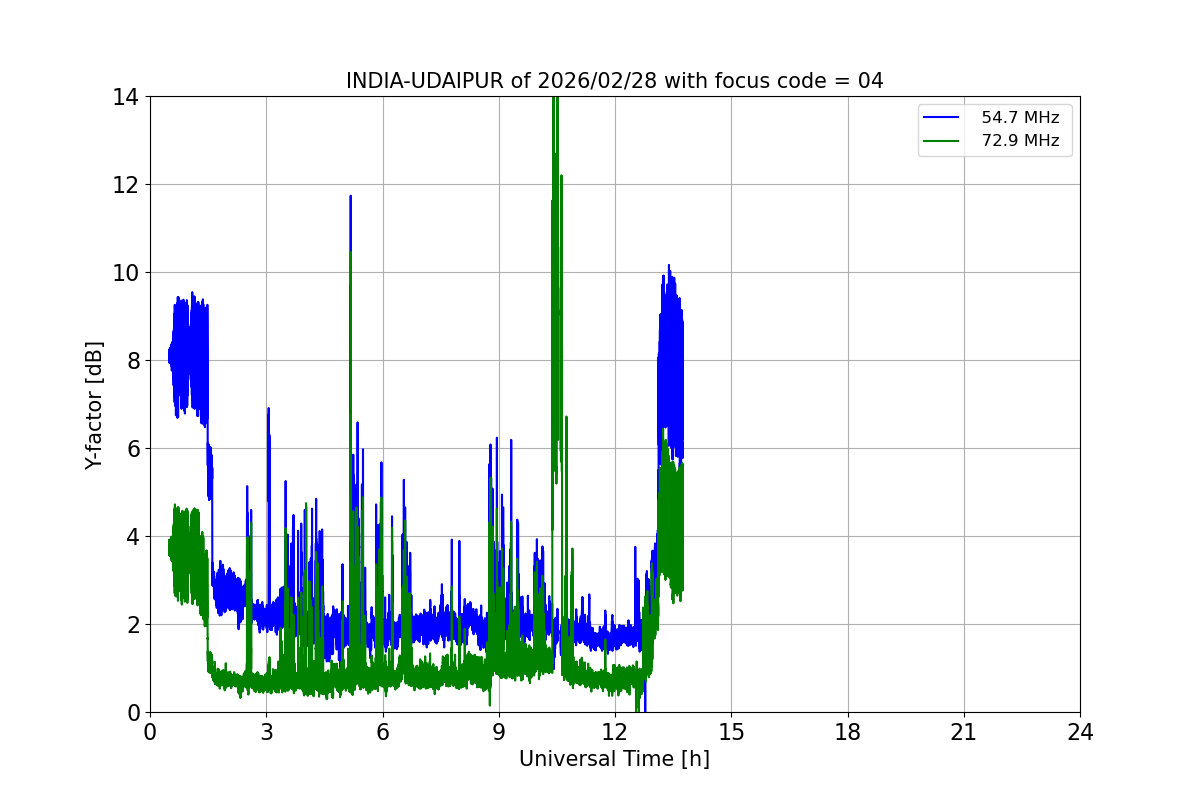Select the 72.9 MHz legend label
The image size is (1200, 800).
1020,141
